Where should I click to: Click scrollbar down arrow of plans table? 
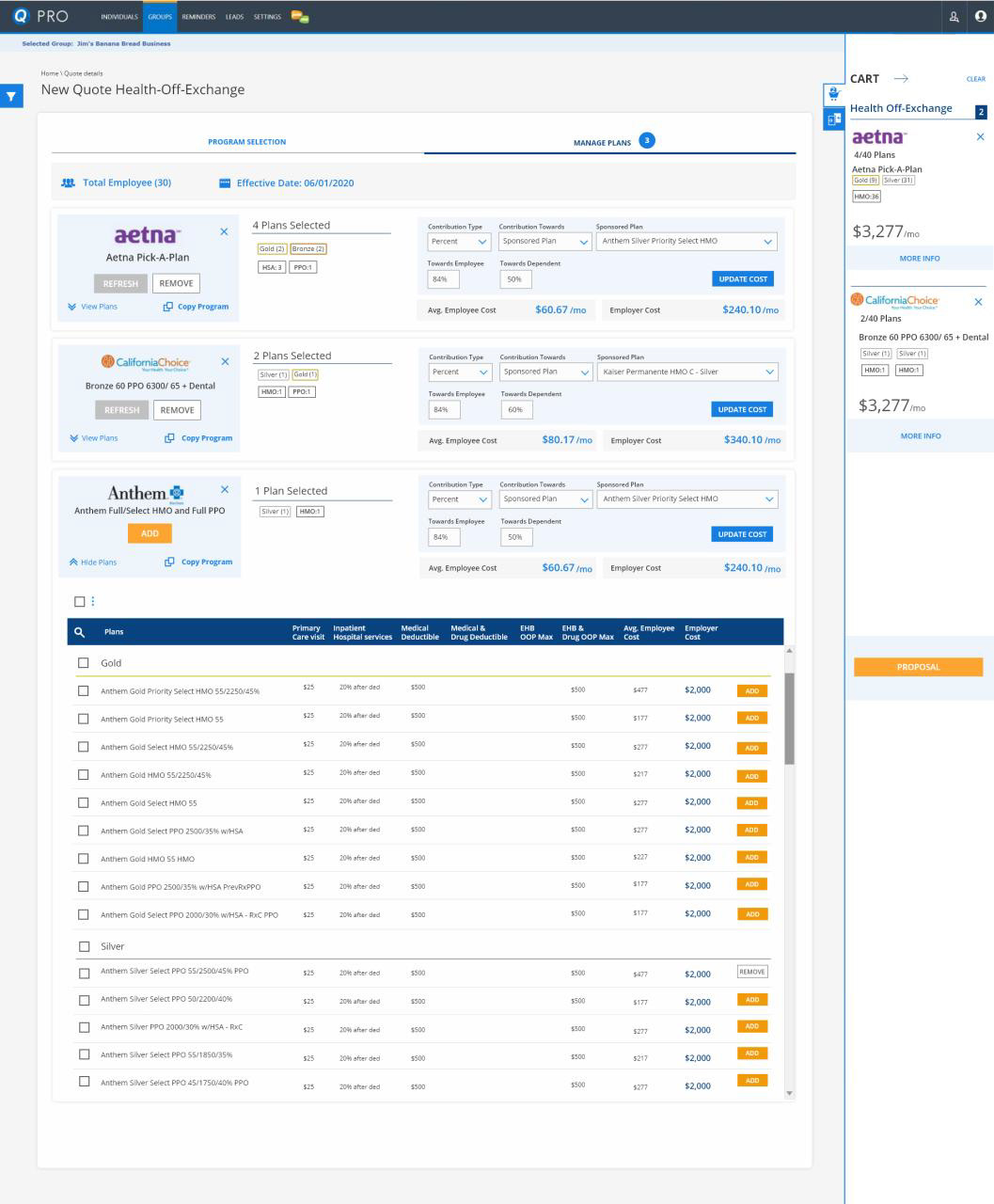point(789,1093)
